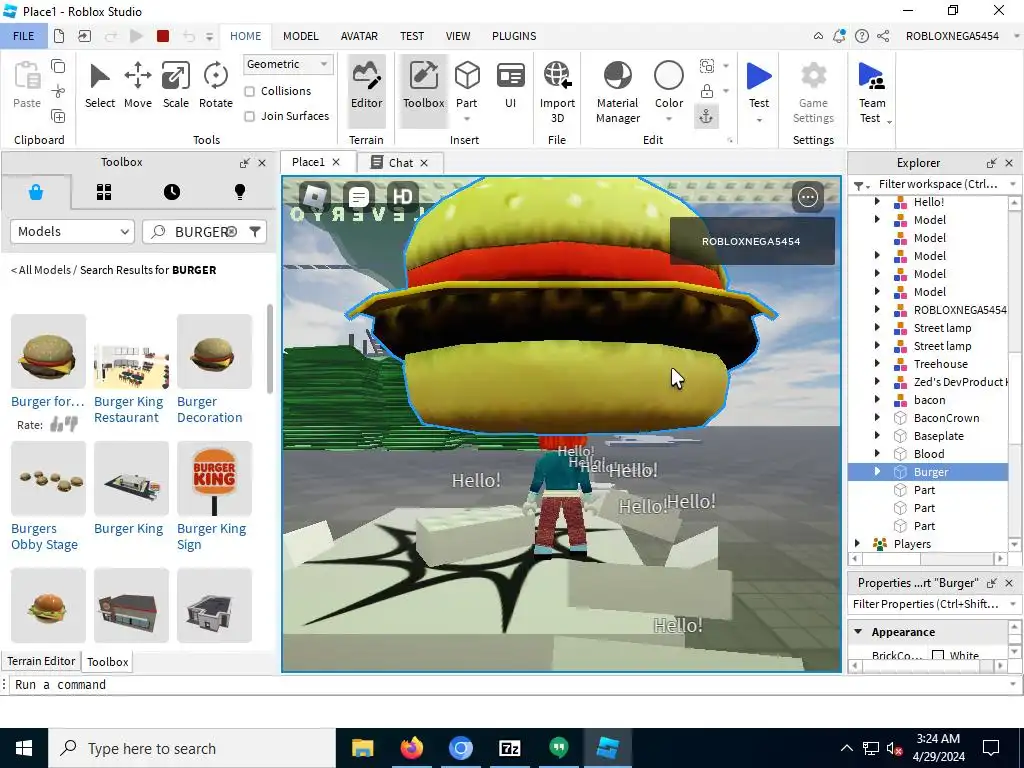Expand the Burger tree item arrow
This screenshot has height=768, width=1024.
click(877, 472)
